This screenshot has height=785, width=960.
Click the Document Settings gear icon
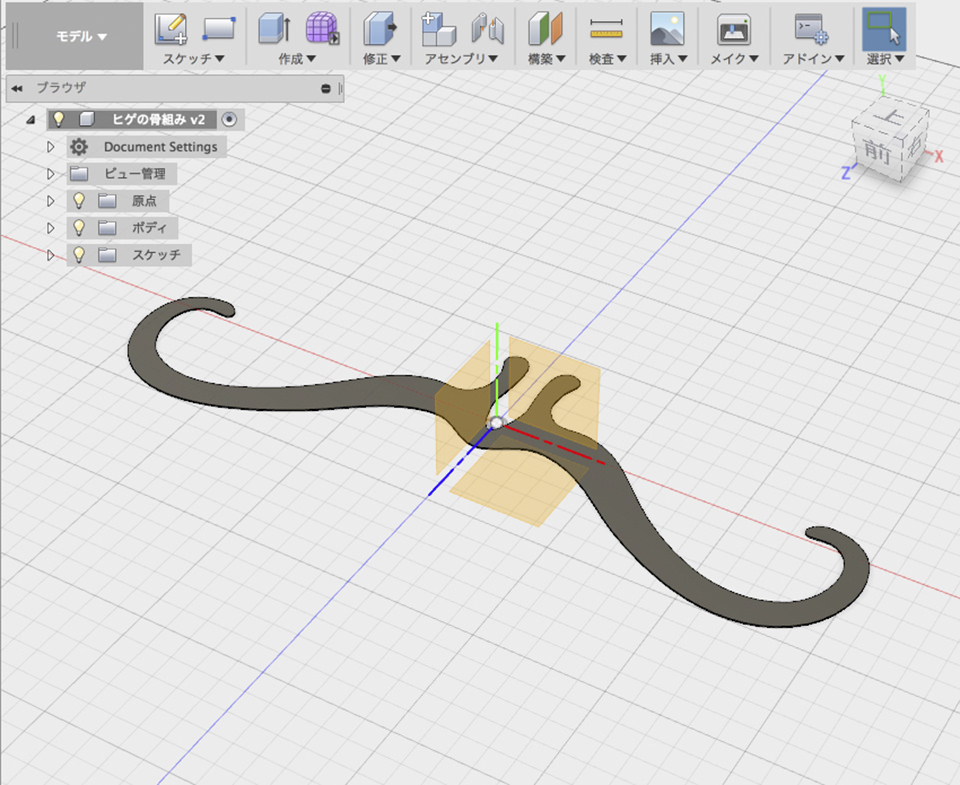(78, 147)
